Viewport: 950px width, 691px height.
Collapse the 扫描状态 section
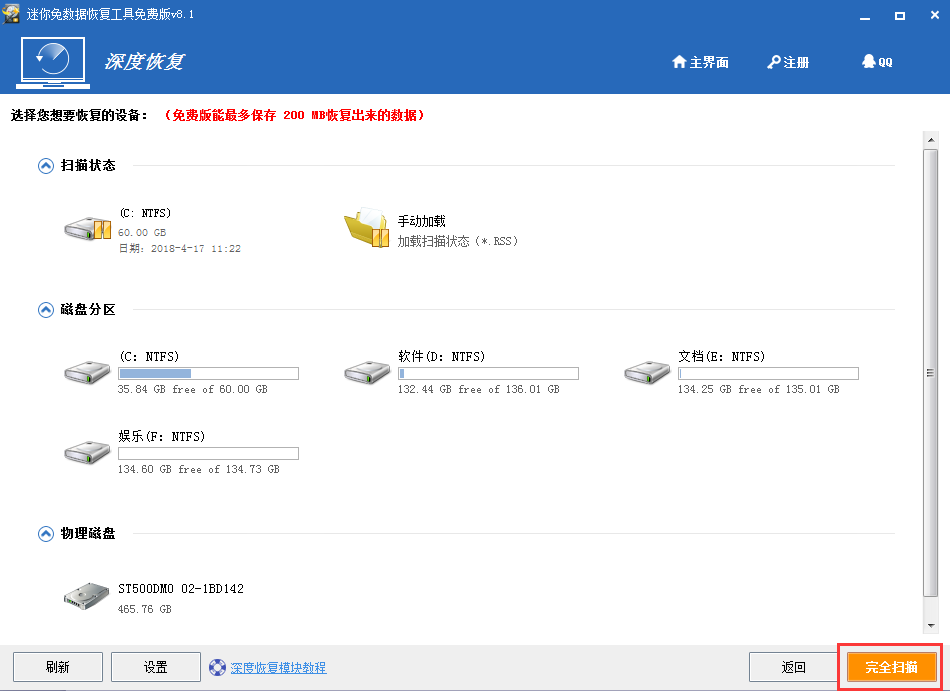[x=45, y=166]
